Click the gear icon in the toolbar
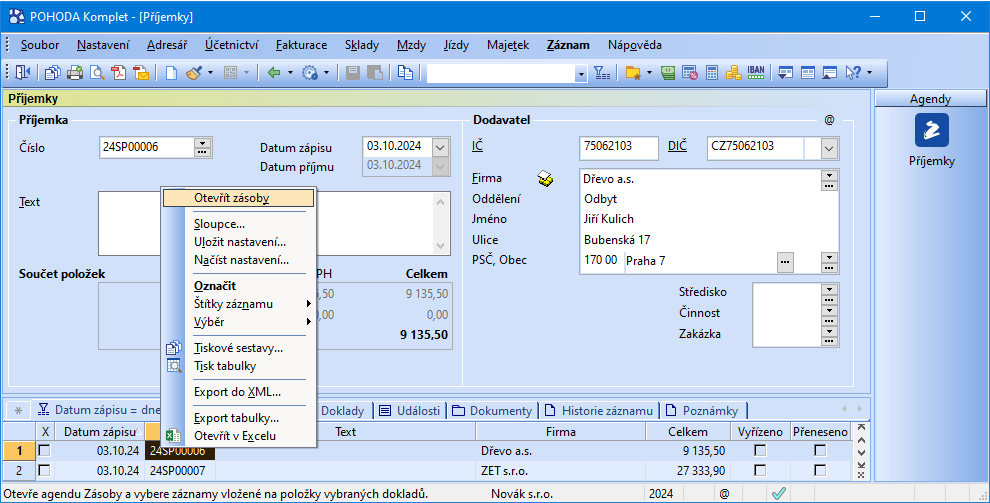This screenshot has width=990, height=503. (309, 73)
